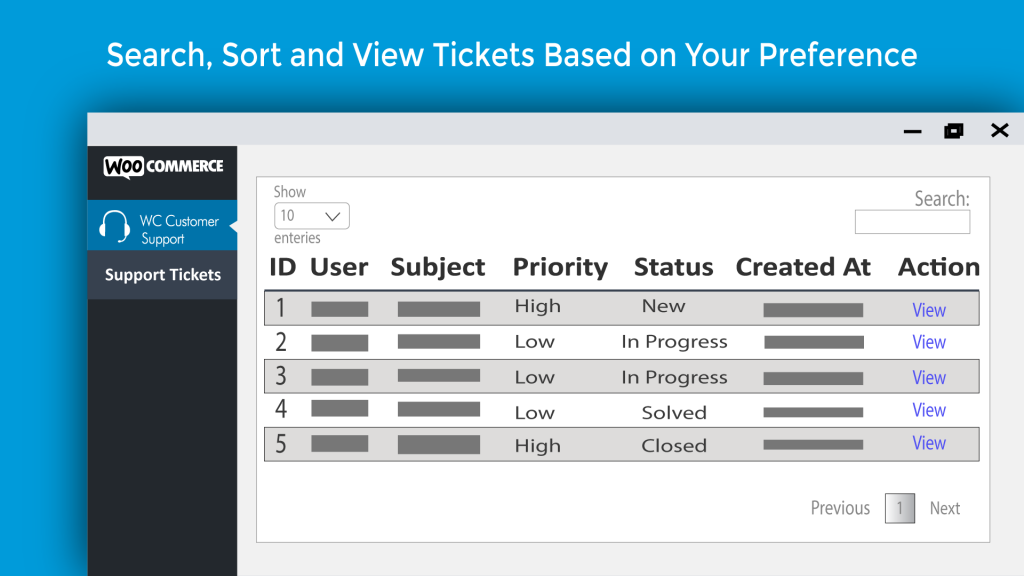Viewport: 1024px width, 576px height.
Task: Minimize the window using the dash icon
Action: 912,131
